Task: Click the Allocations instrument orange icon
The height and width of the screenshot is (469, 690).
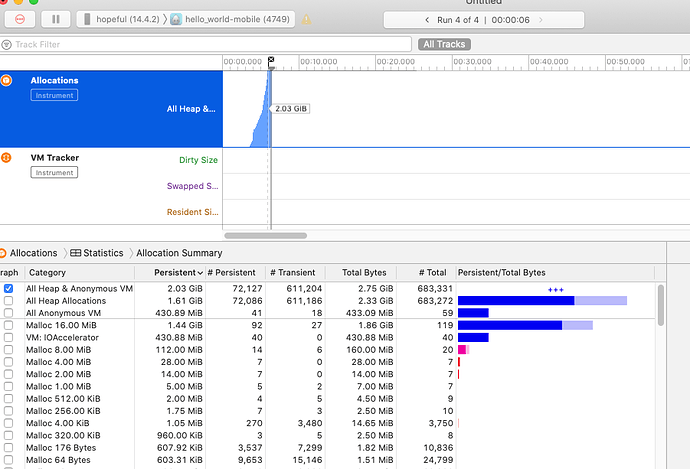Action: [6, 80]
